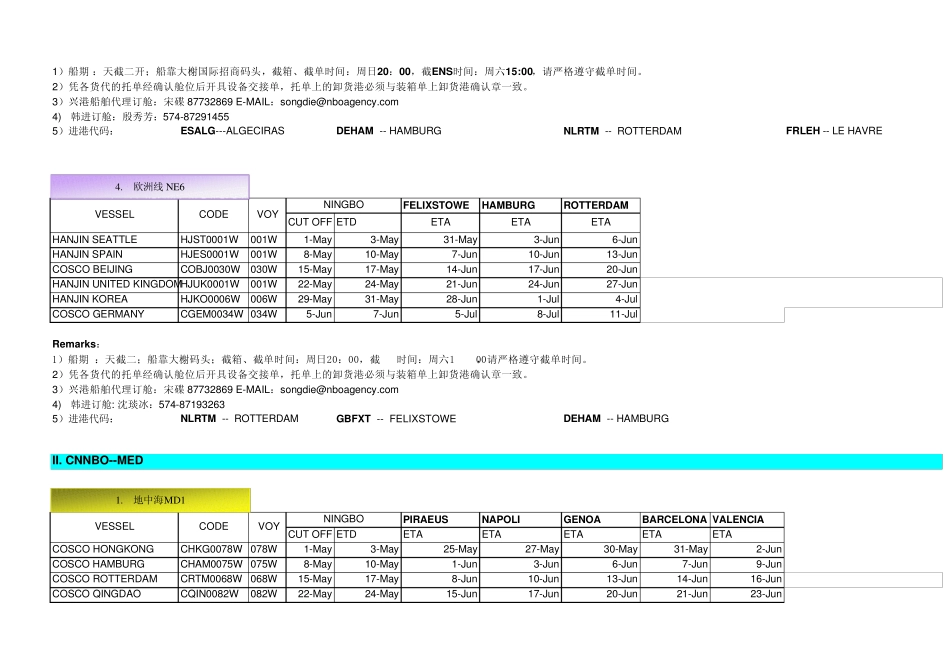Viewport: 950px width, 672px height.
Task: Select voyage cell 068W
Action: click(267, 579)
